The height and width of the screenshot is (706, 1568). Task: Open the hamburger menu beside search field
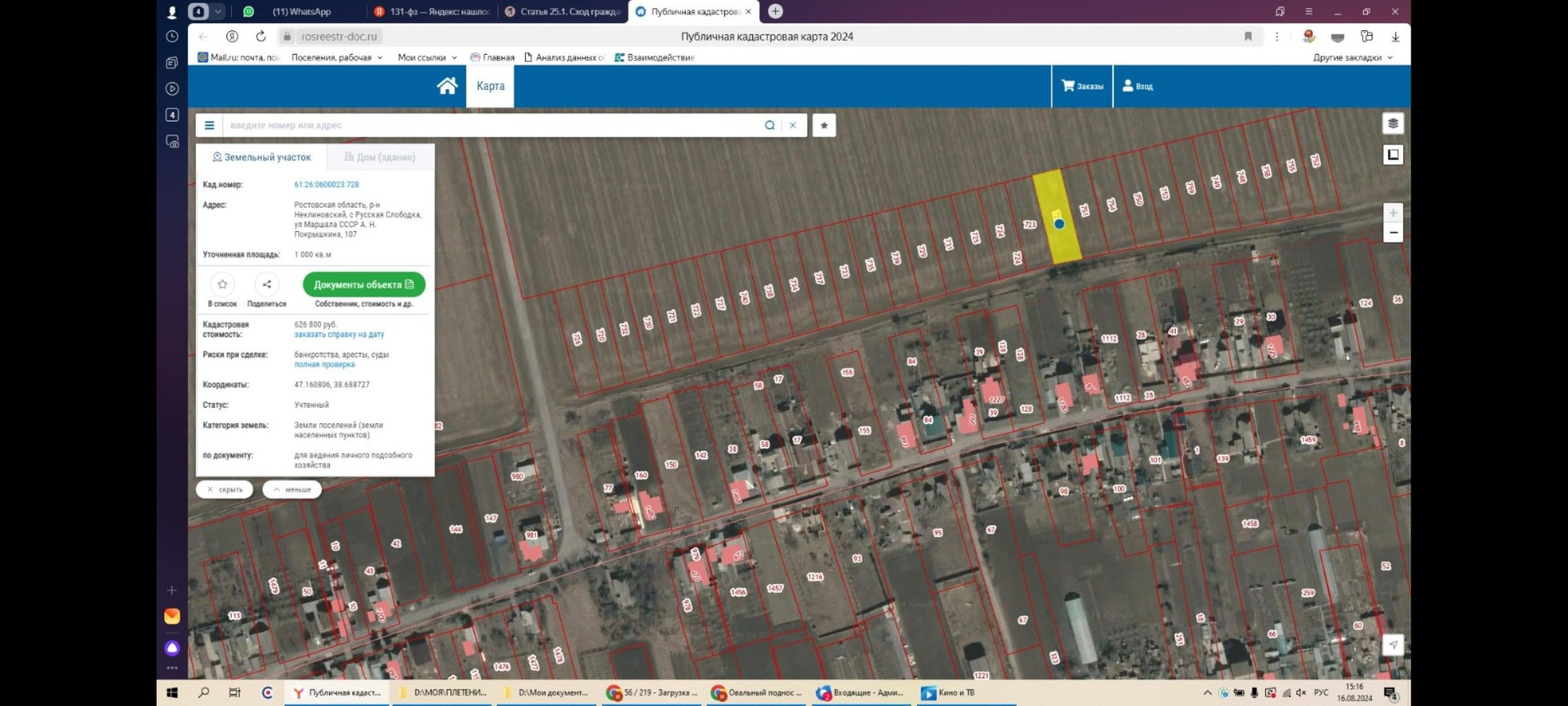click(209, 125)
